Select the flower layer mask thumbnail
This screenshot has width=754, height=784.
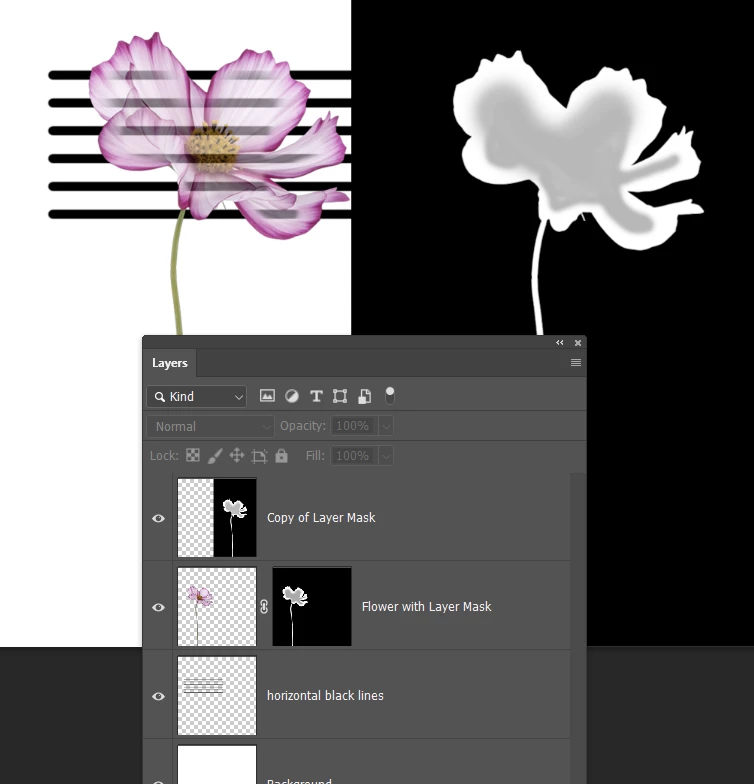(x=312, y=606)
